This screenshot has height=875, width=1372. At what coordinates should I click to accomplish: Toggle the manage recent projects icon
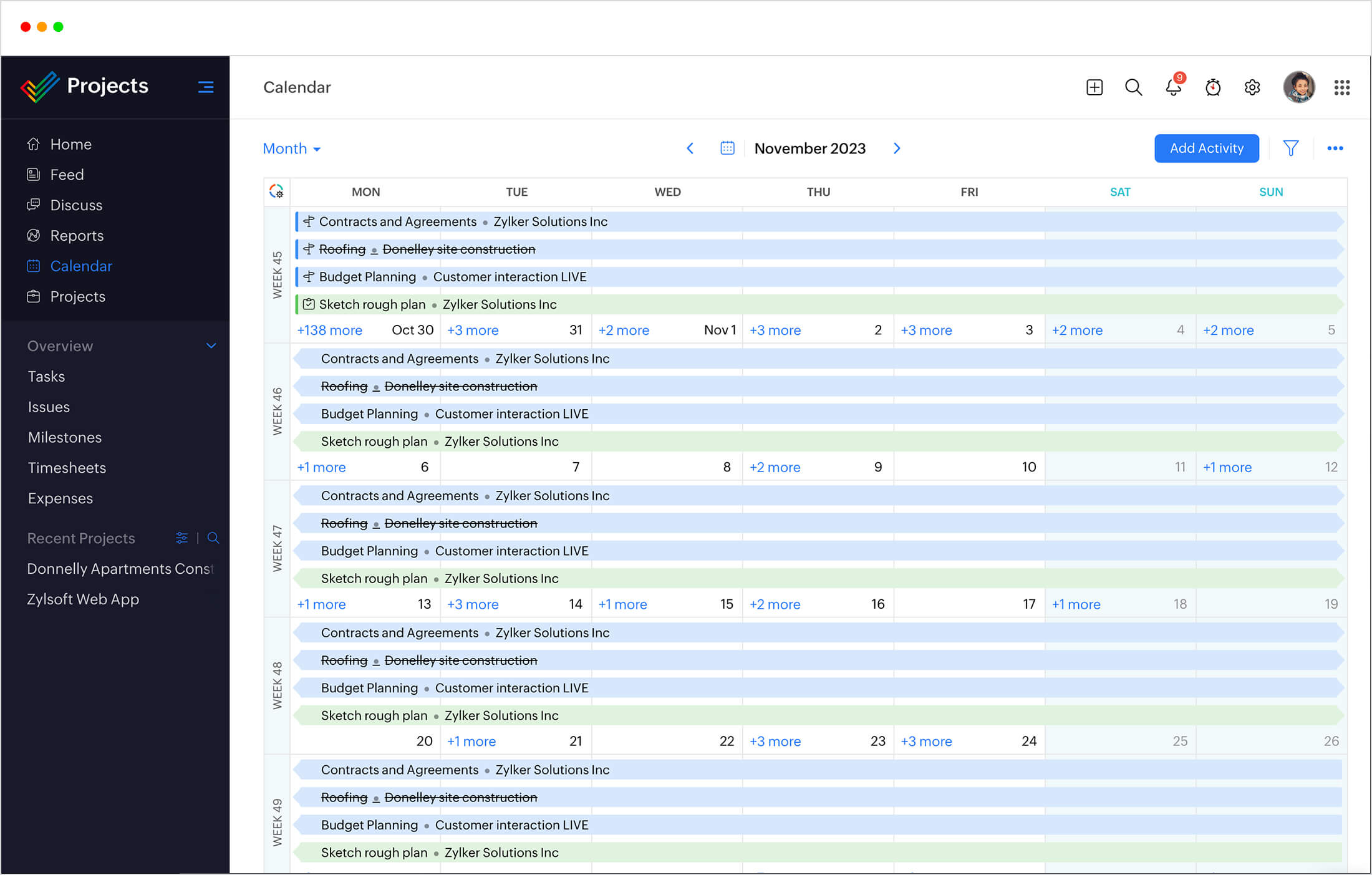(x=183, y=538)
